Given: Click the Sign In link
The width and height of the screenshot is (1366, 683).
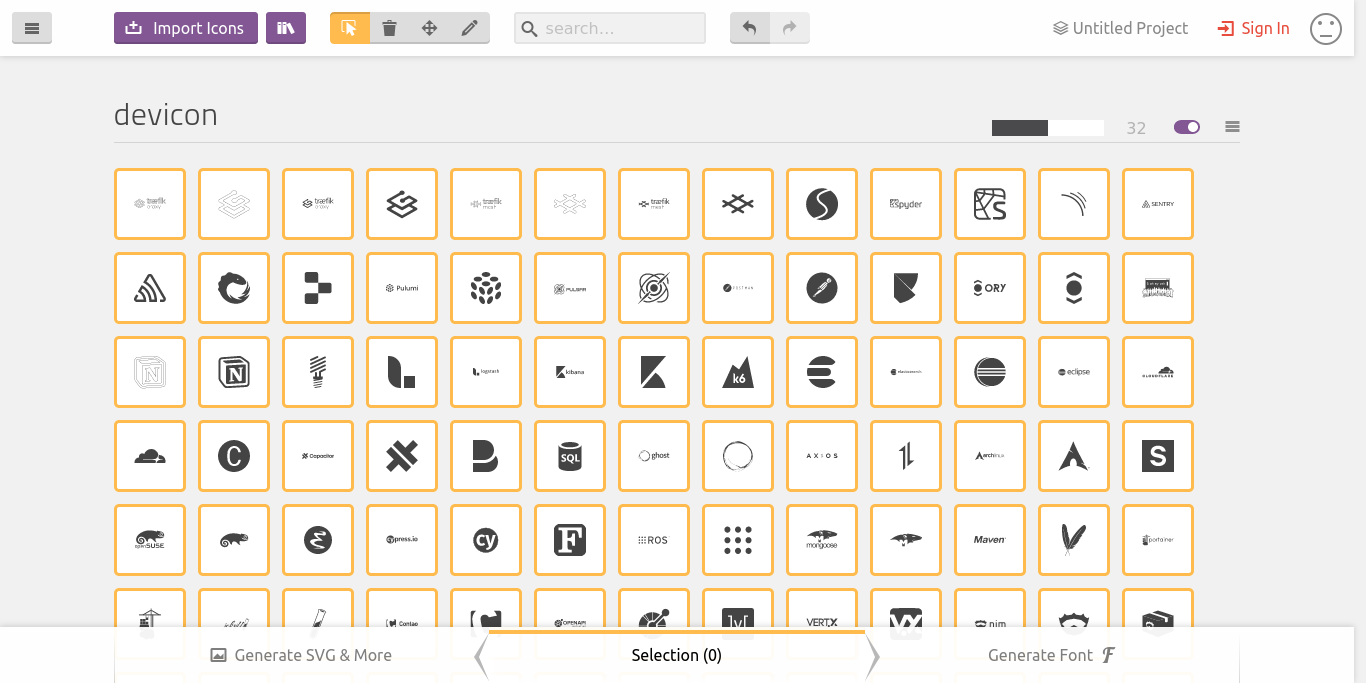Looking at the screenshot, I should tap(1253, 28).
